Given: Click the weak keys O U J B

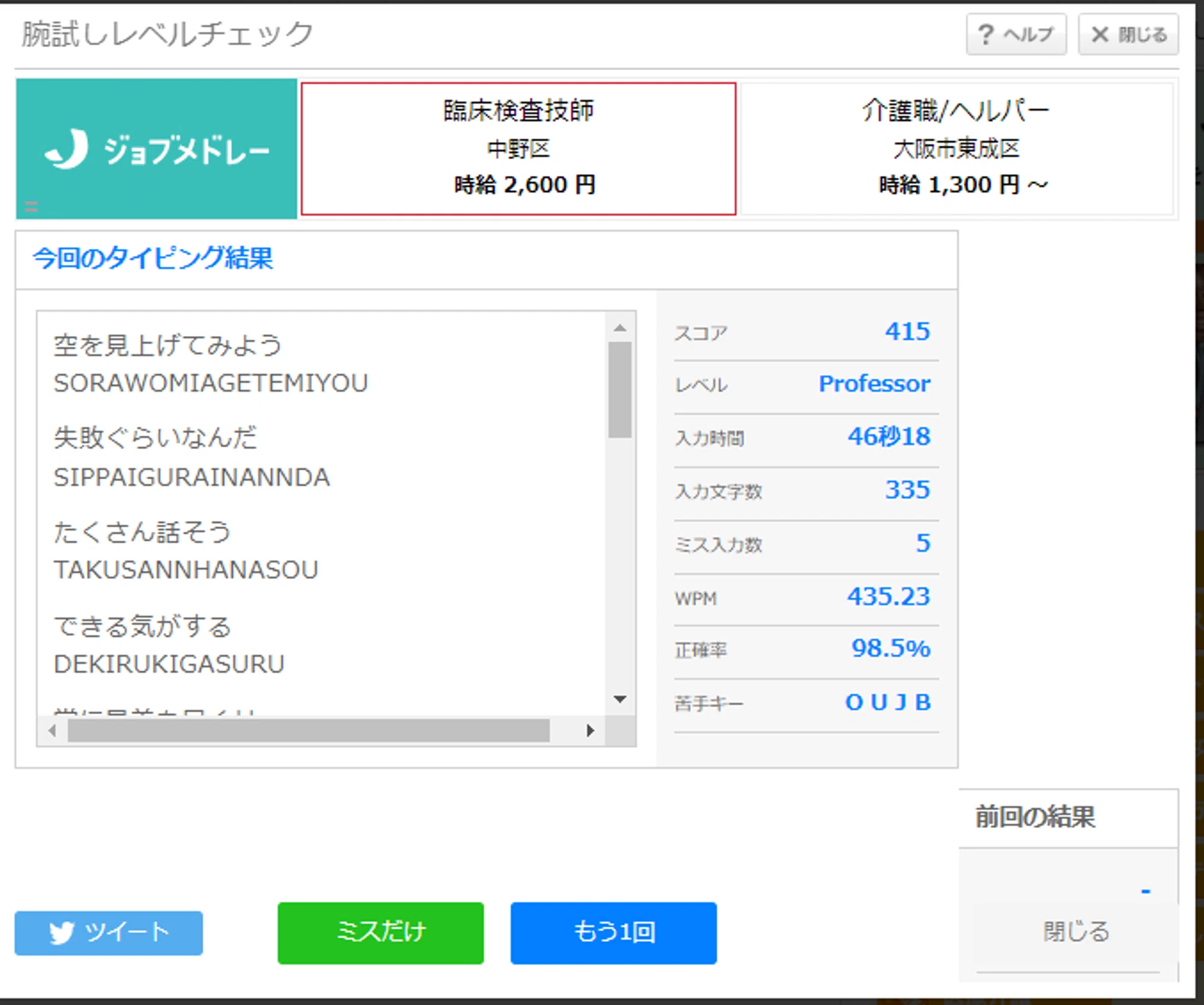Looking at the screenshot, I should pos(889,702).
